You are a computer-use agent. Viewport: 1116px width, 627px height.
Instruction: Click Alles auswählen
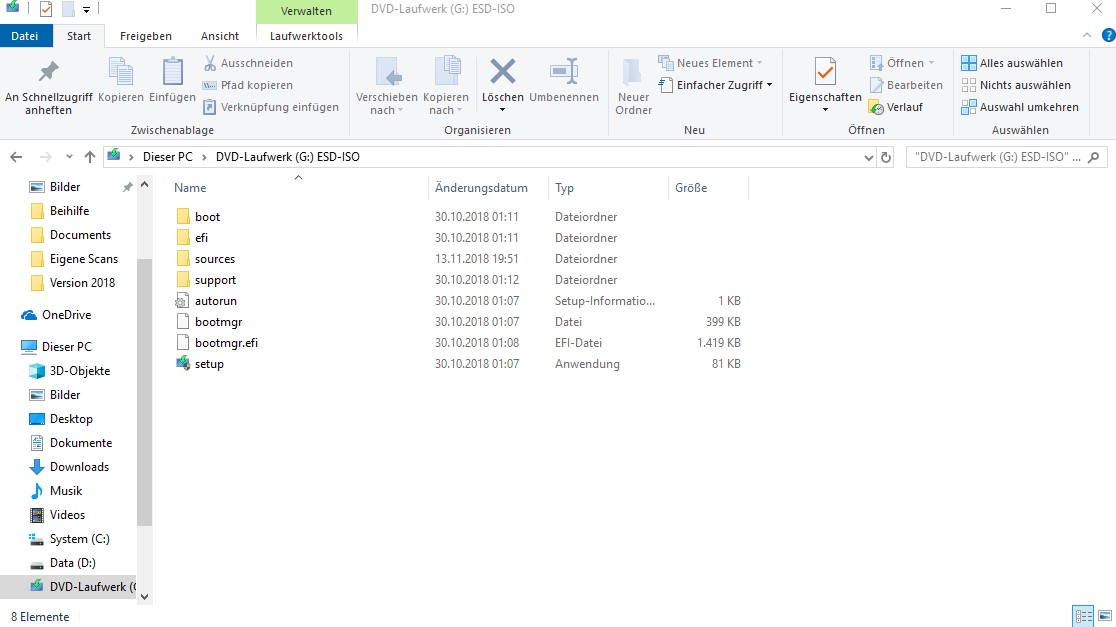pyautogui.click(x=1011, y=63)
